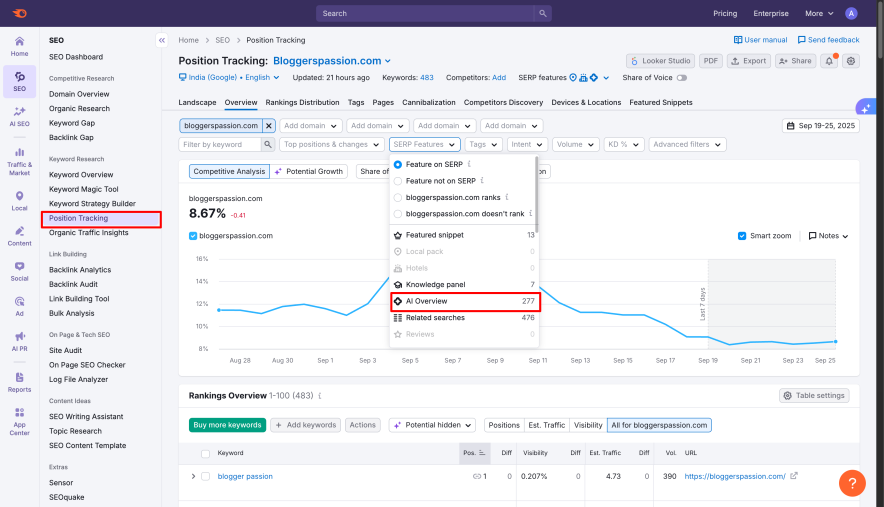Switch to the Cannibalization tab

click(428, 103)
